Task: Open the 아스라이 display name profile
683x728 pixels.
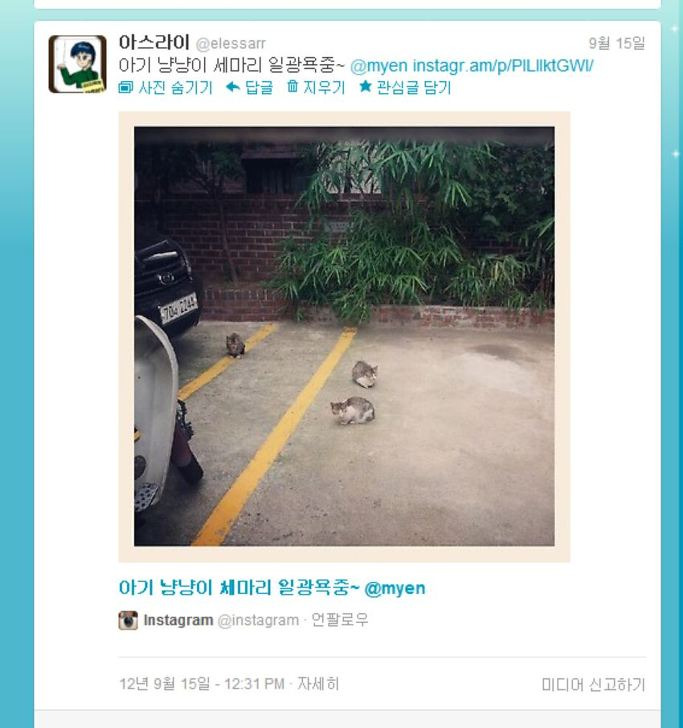Action: point(154,43)
